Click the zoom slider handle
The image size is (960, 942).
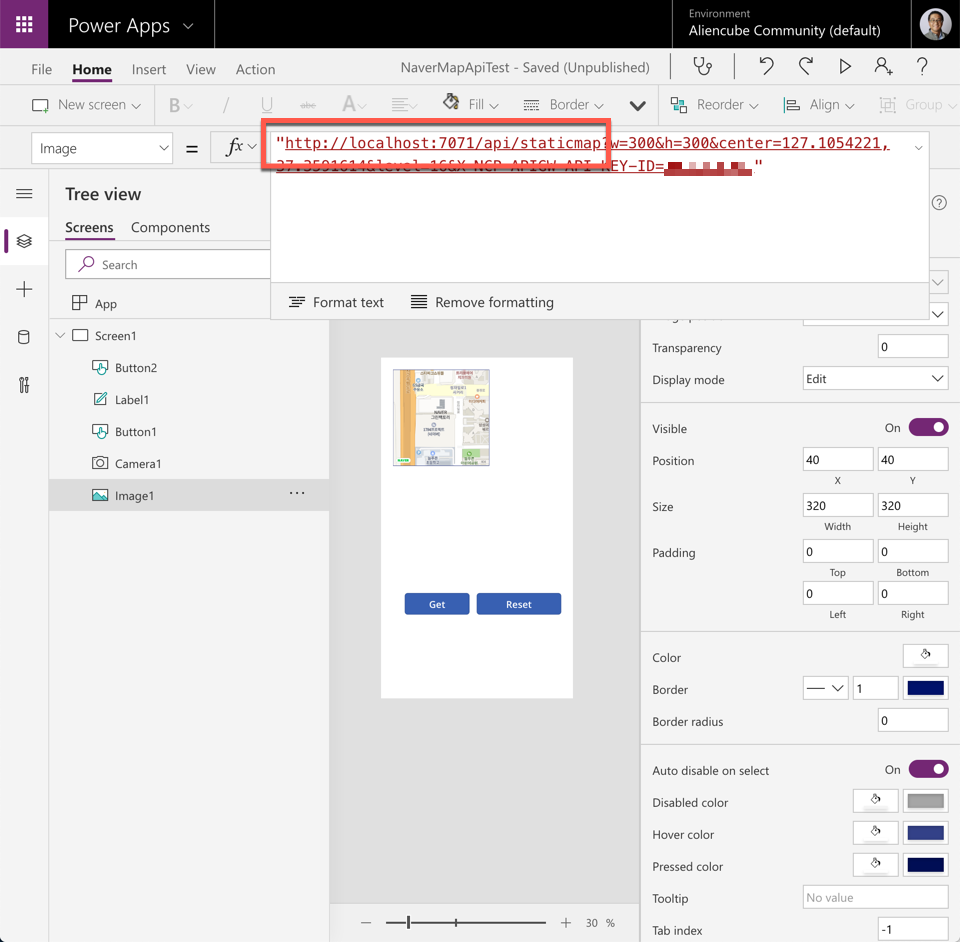pyautogui.click(x=408, y=922)
